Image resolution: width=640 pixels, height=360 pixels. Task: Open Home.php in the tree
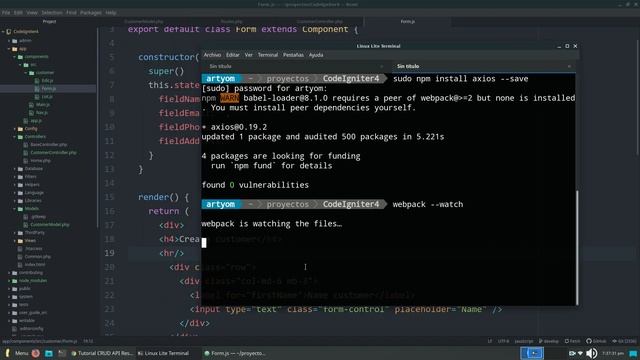tap(40, 160)
